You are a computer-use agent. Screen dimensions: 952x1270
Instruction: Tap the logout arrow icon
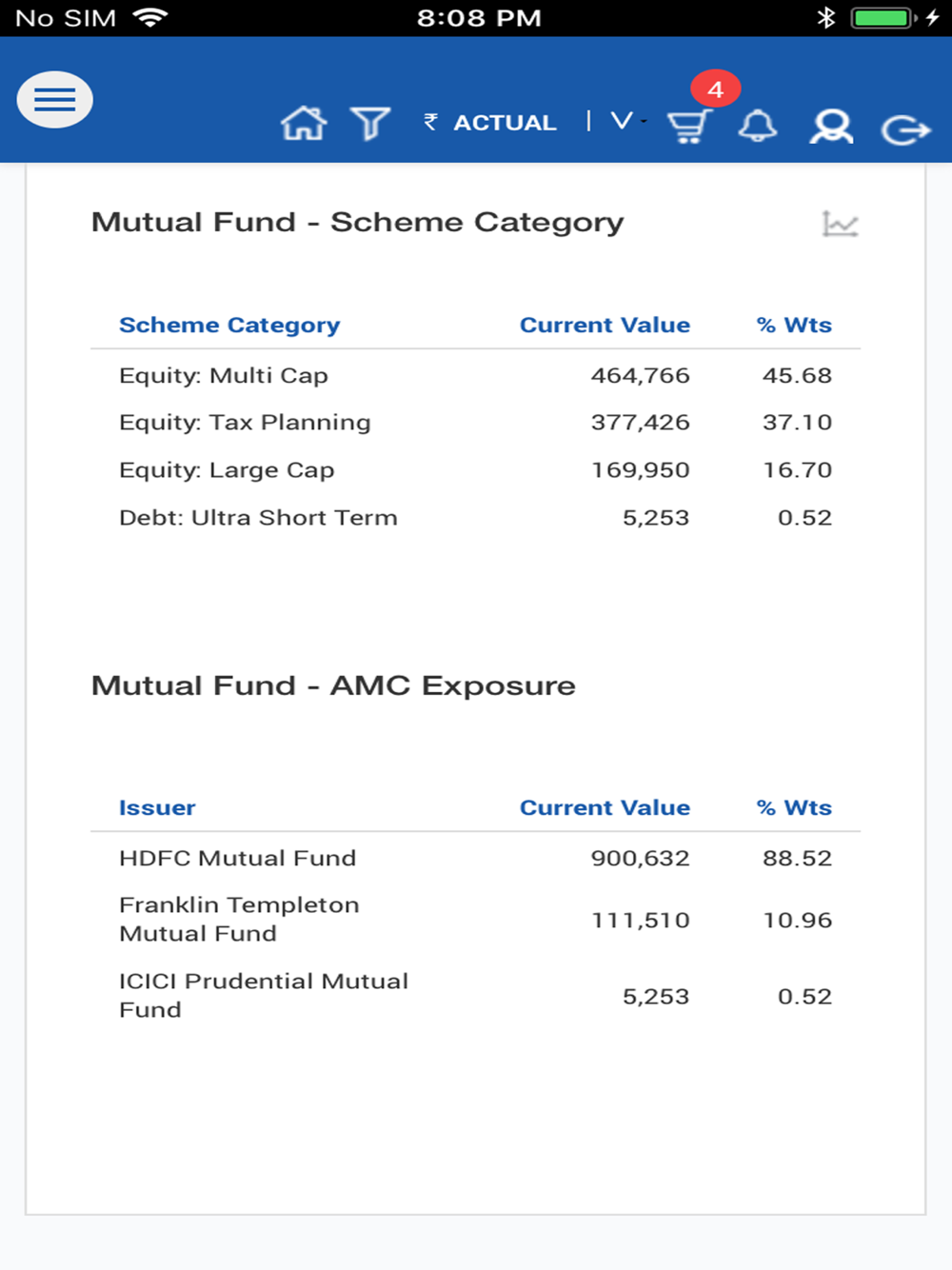904,129
